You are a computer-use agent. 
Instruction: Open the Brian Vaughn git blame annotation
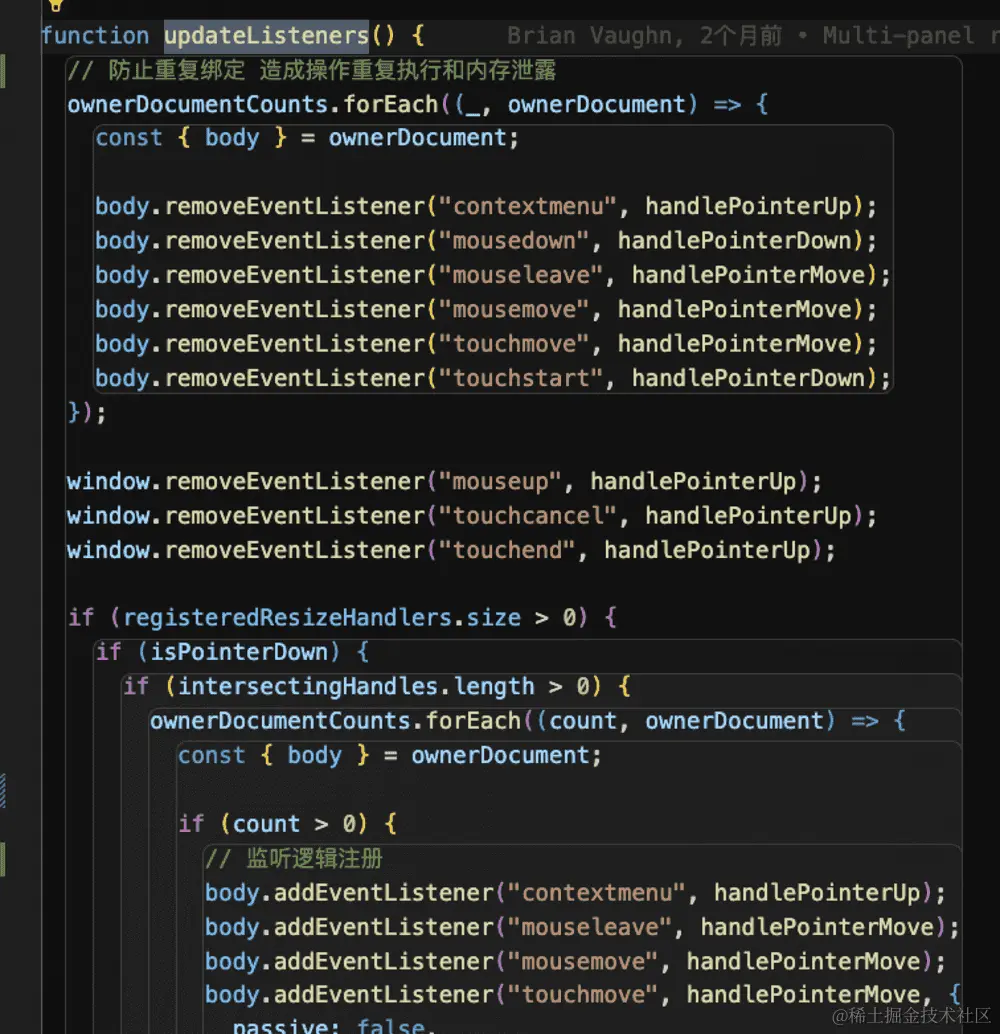pyautogui.click(x=752, y=36)
